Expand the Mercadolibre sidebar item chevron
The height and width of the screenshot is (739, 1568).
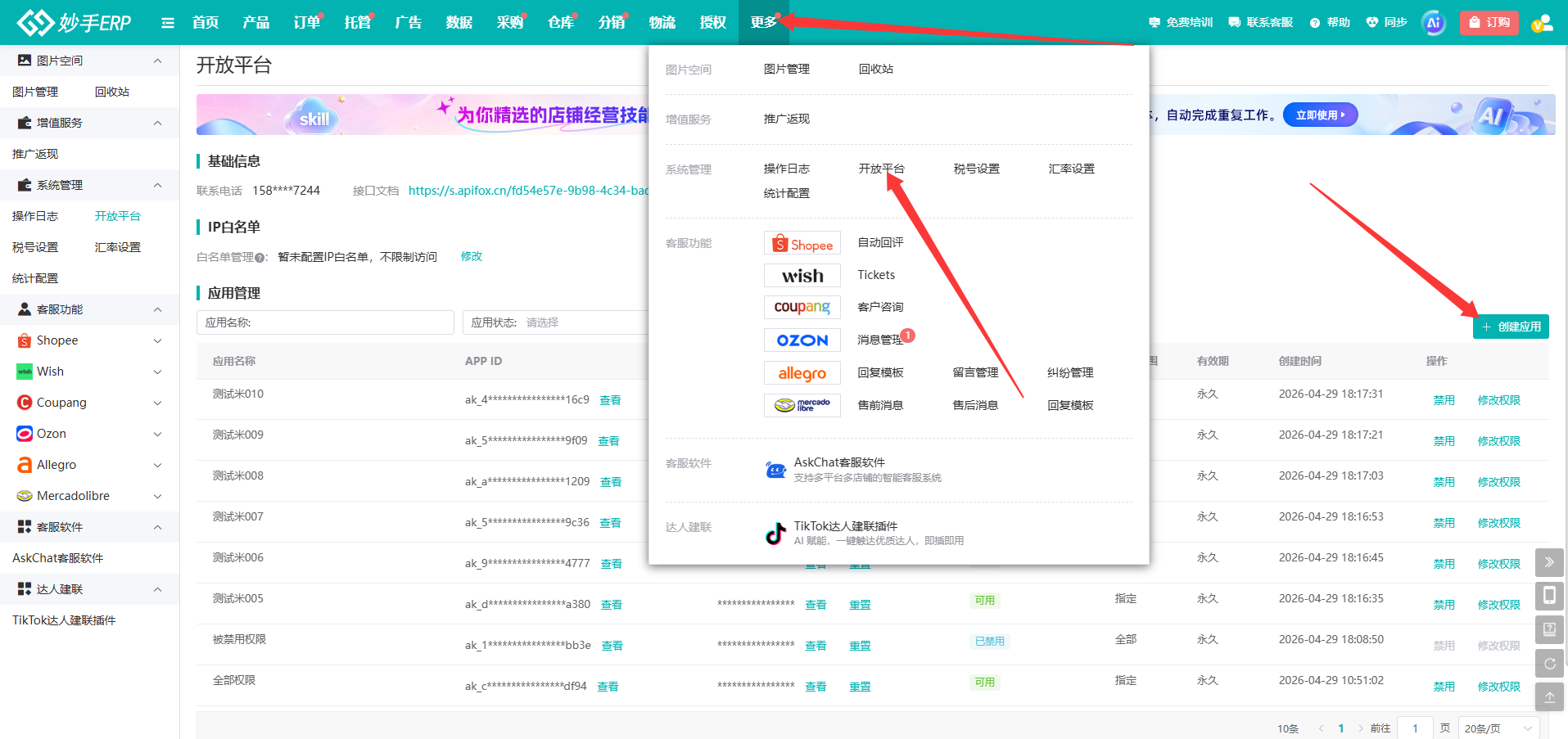point(157,496)
